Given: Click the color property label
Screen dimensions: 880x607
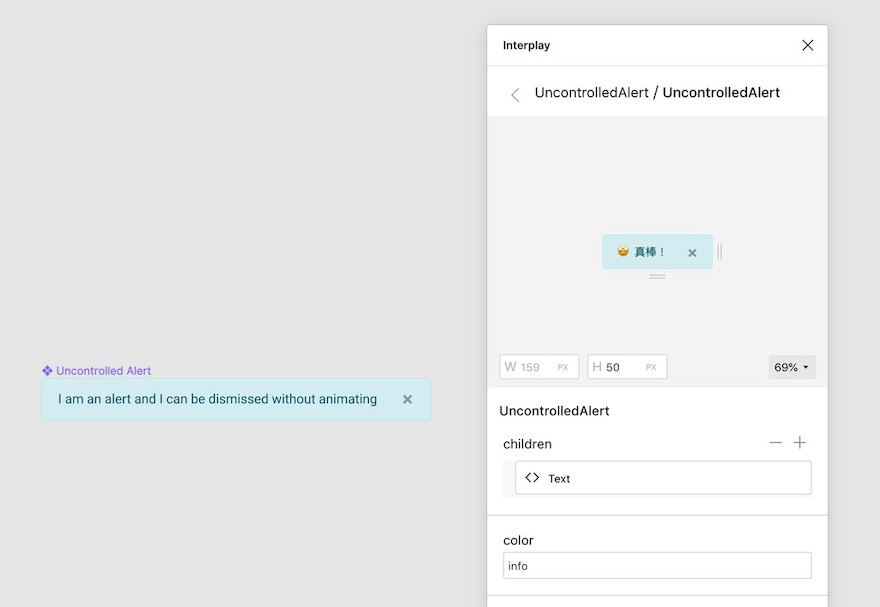Looking at the screenshot, I should (518, 540).
